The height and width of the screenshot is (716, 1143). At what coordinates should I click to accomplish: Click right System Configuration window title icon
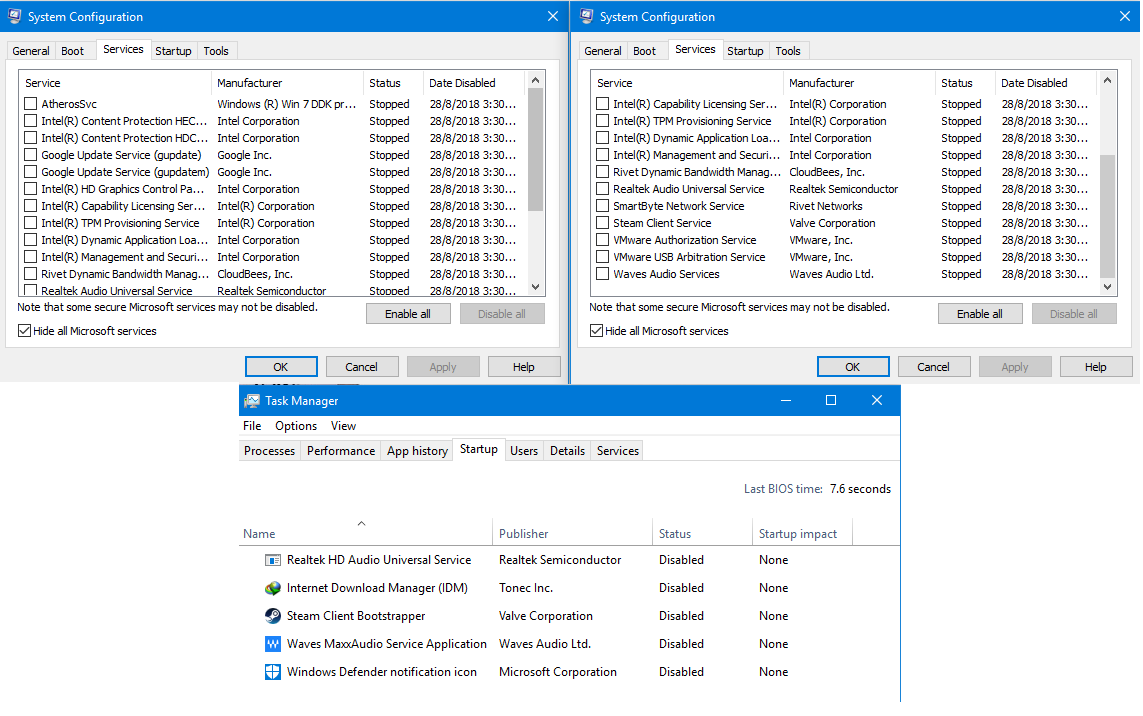click(x=586, y=17)
